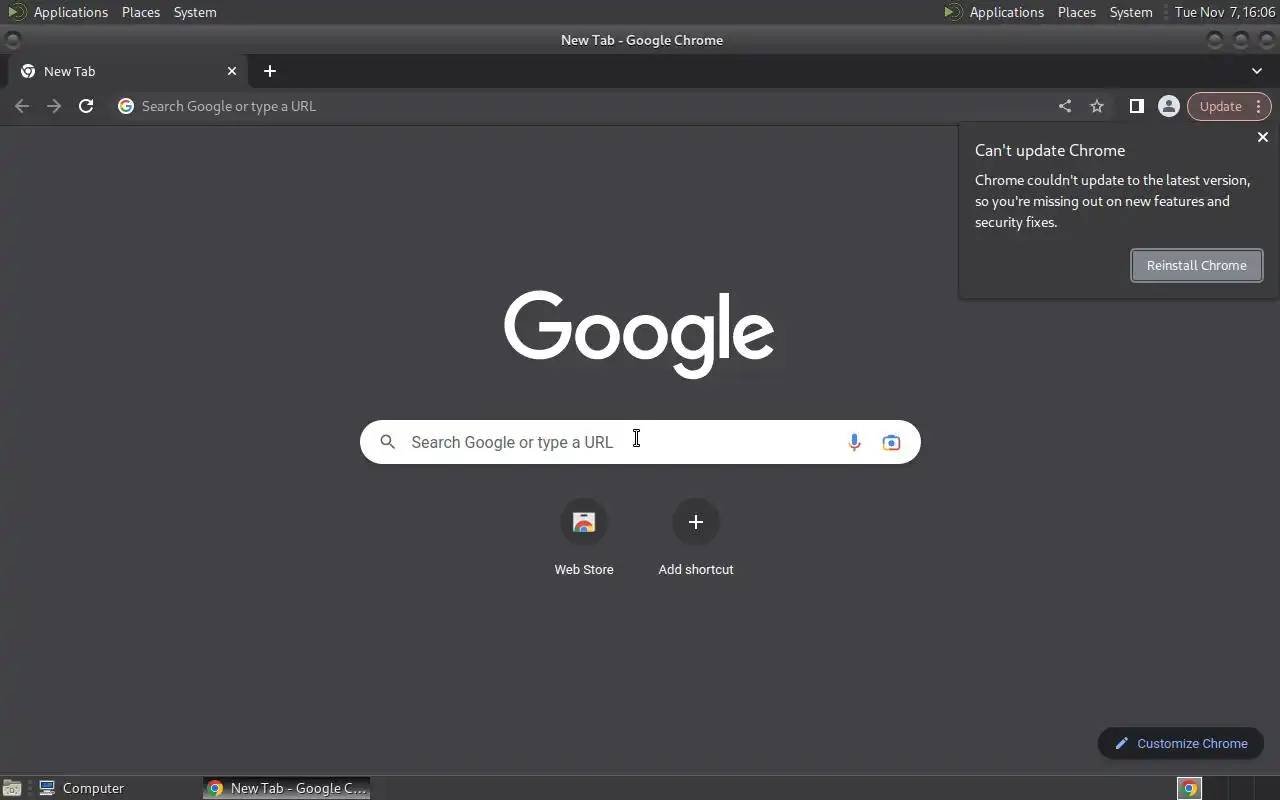Expand the tab search chevron
1280x800 pixels.
pos(1257,71)
